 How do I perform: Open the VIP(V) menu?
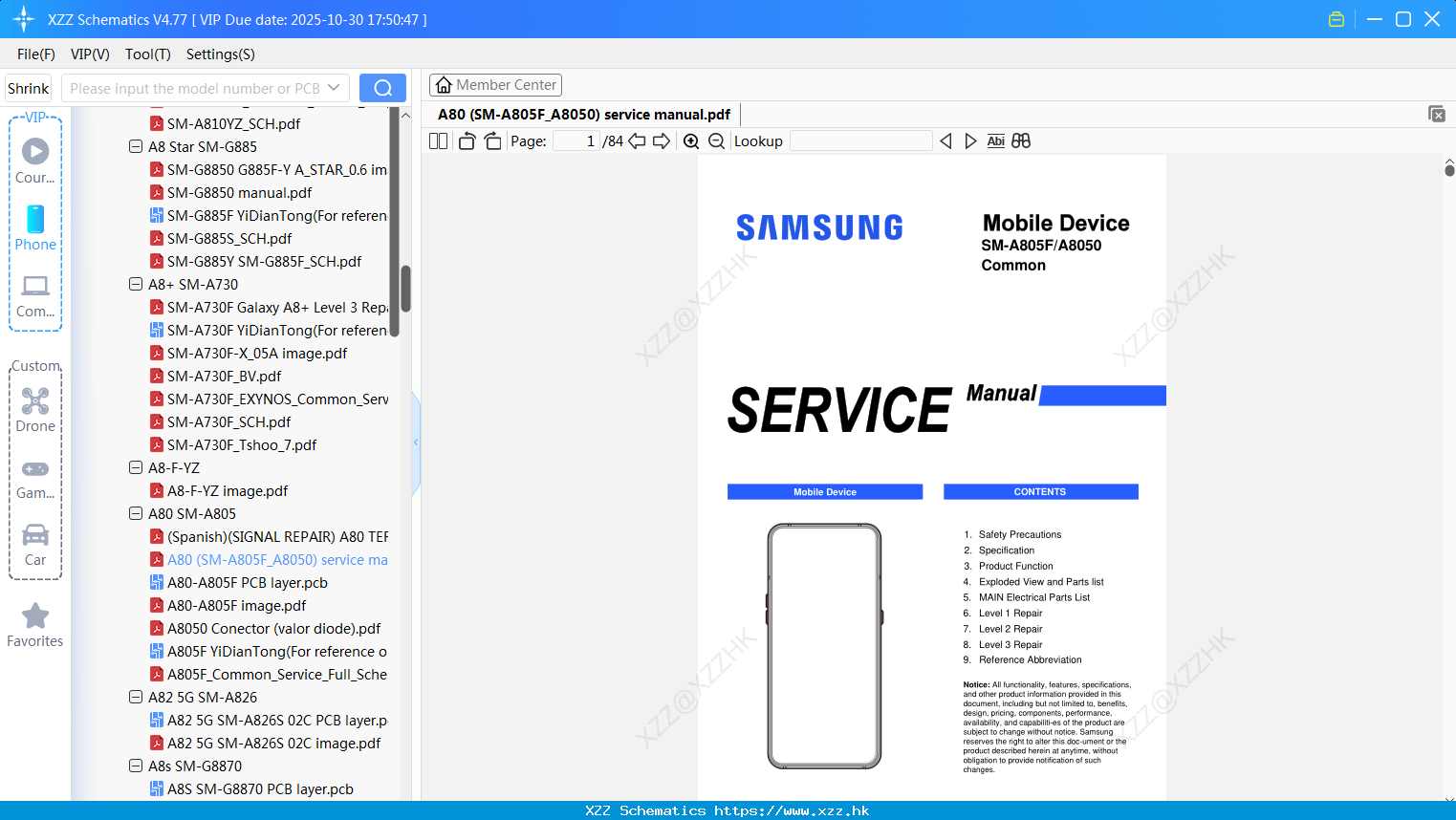(x=90, y=54)
